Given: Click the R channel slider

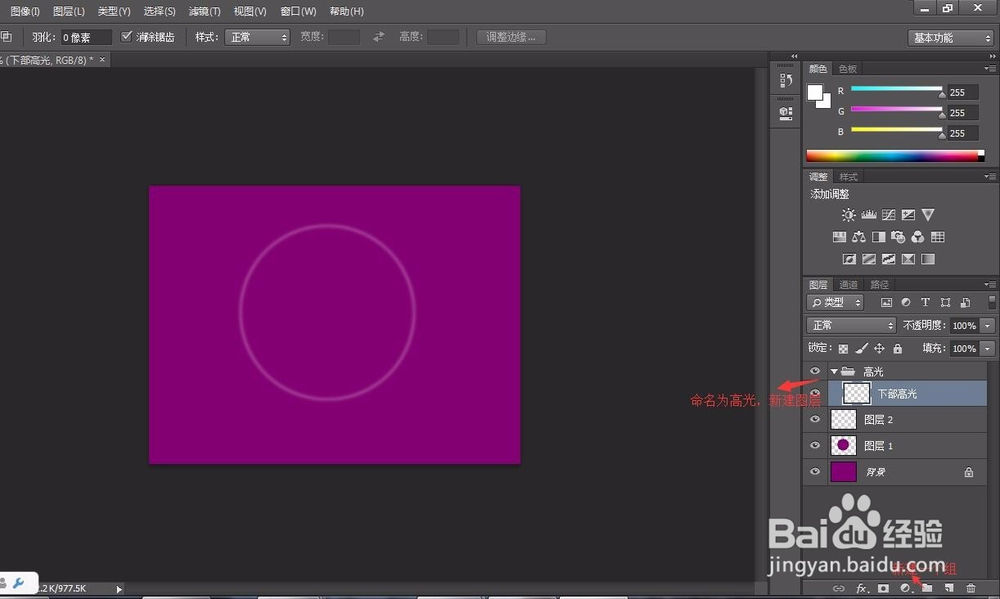Looking at the screenshot, I should tap(897, 89).
